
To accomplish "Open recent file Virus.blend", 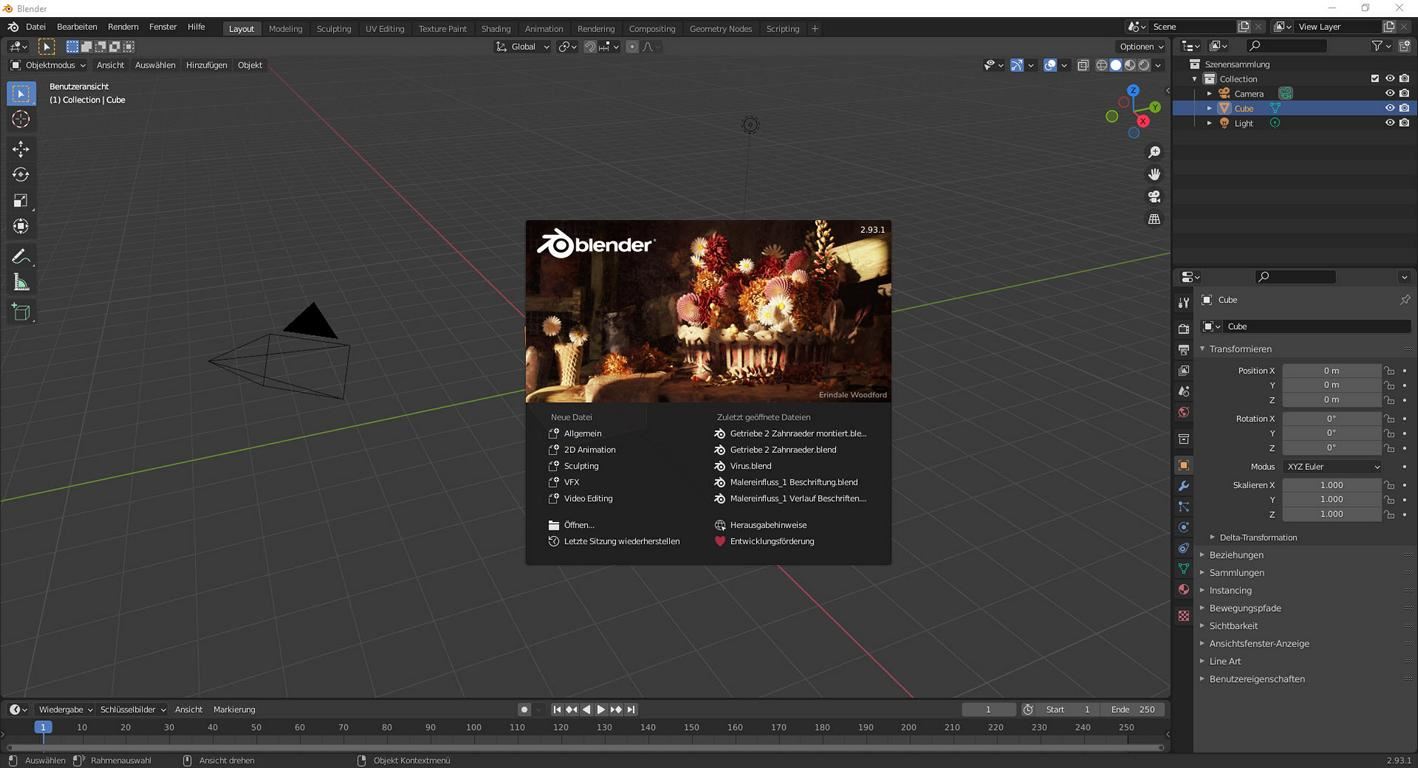I will click(x=750, y=466).
